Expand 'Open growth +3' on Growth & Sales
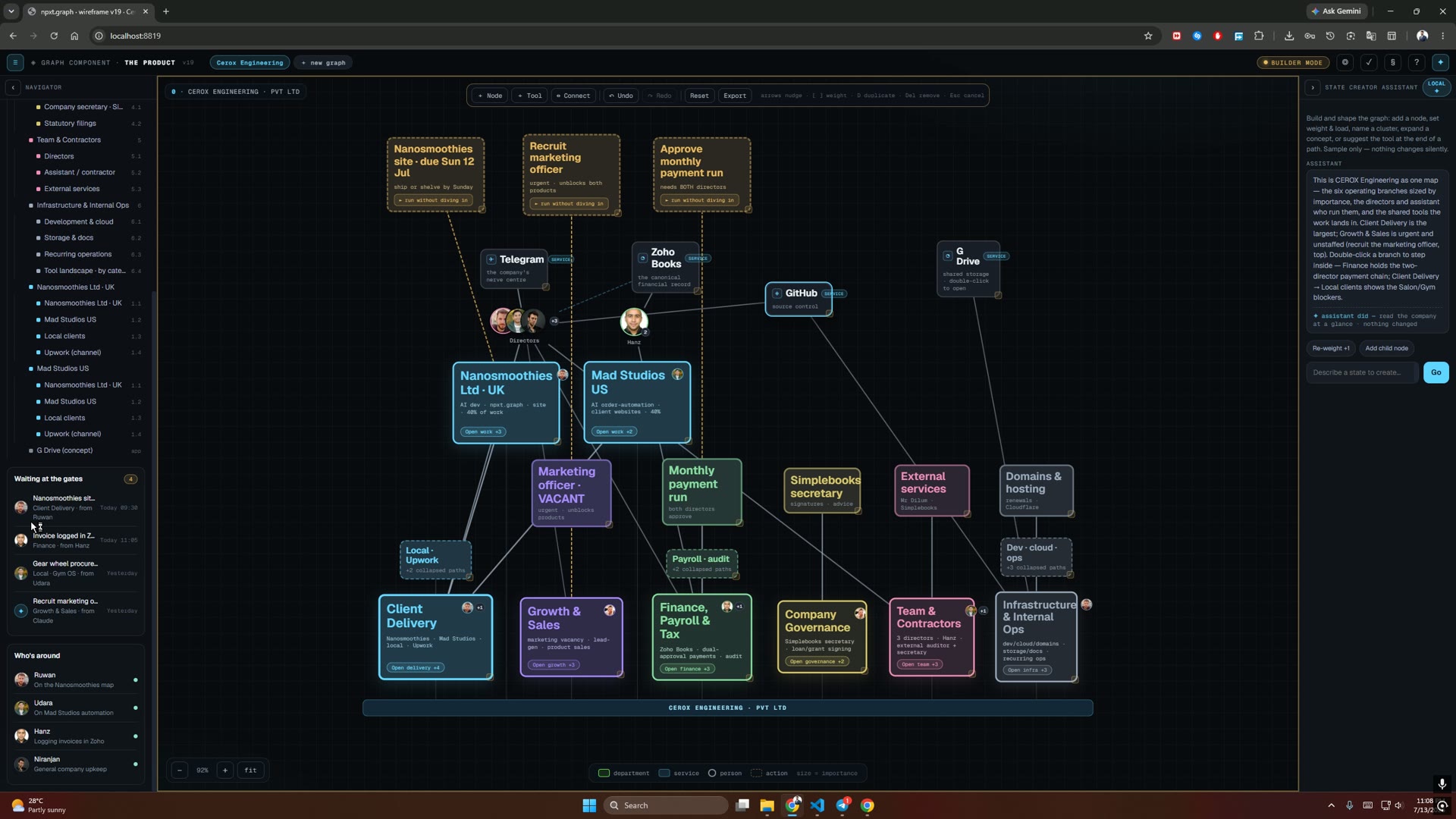1456x819 pixels. coord(554,665)
